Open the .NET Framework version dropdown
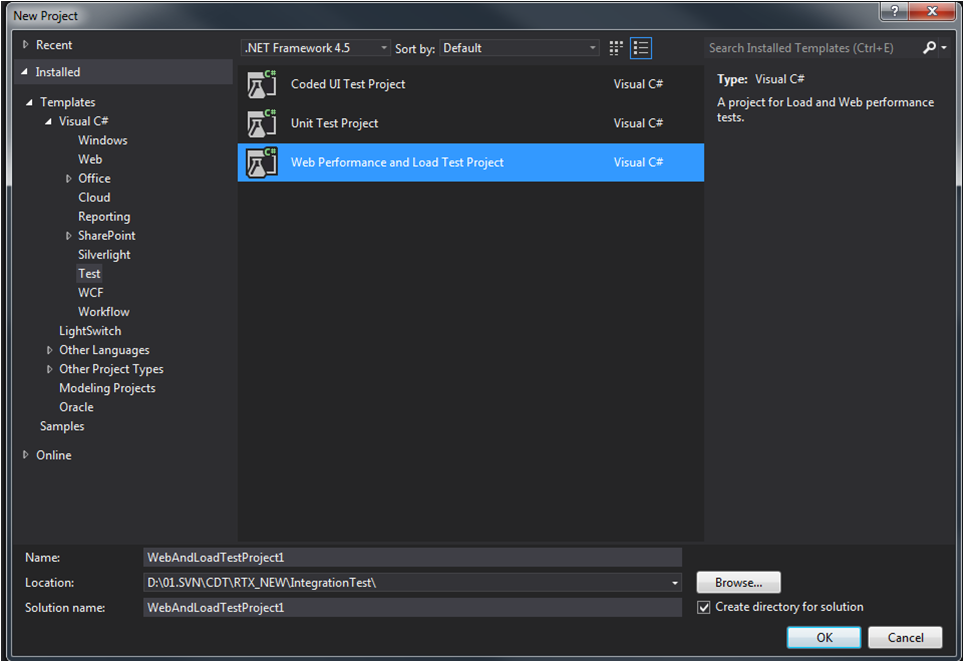Image resolution: width=964 pixels, height=662 pixels. click(x=316, y=48)
